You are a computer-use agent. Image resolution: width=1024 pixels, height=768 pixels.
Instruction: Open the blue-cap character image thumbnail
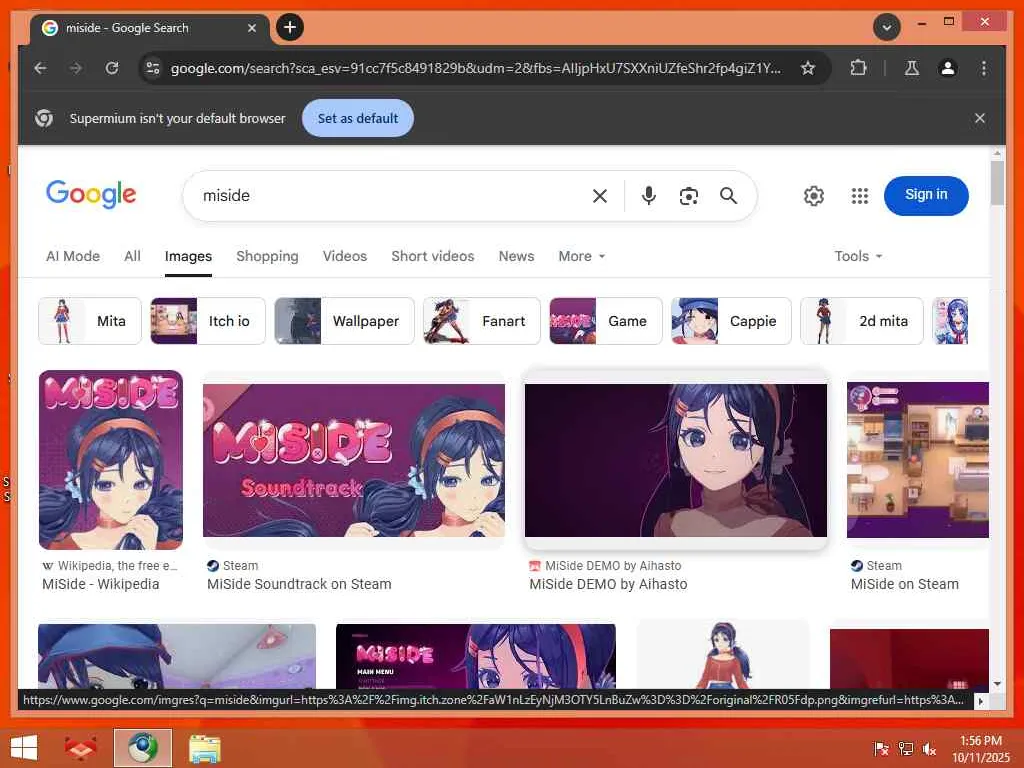coord(177,656)
